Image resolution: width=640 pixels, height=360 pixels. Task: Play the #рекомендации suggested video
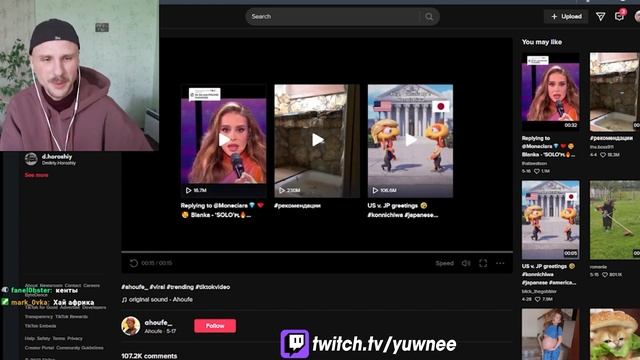317,140
